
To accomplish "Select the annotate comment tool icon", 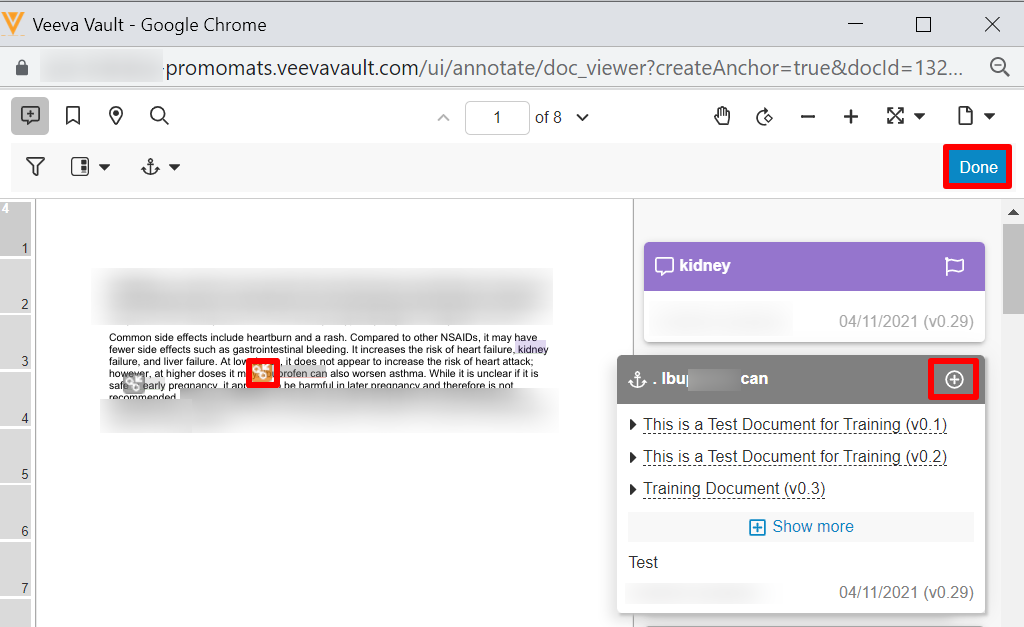I will pos(30,116).
